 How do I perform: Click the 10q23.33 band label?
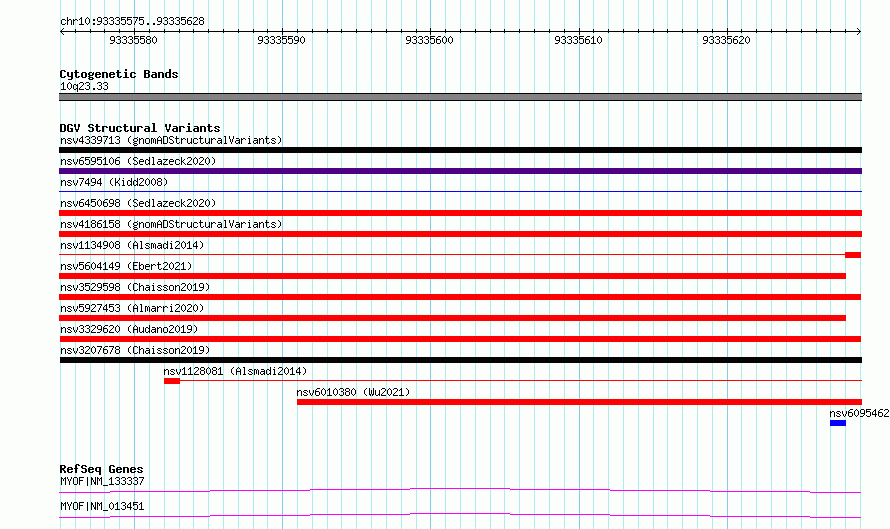coord(84,86)
